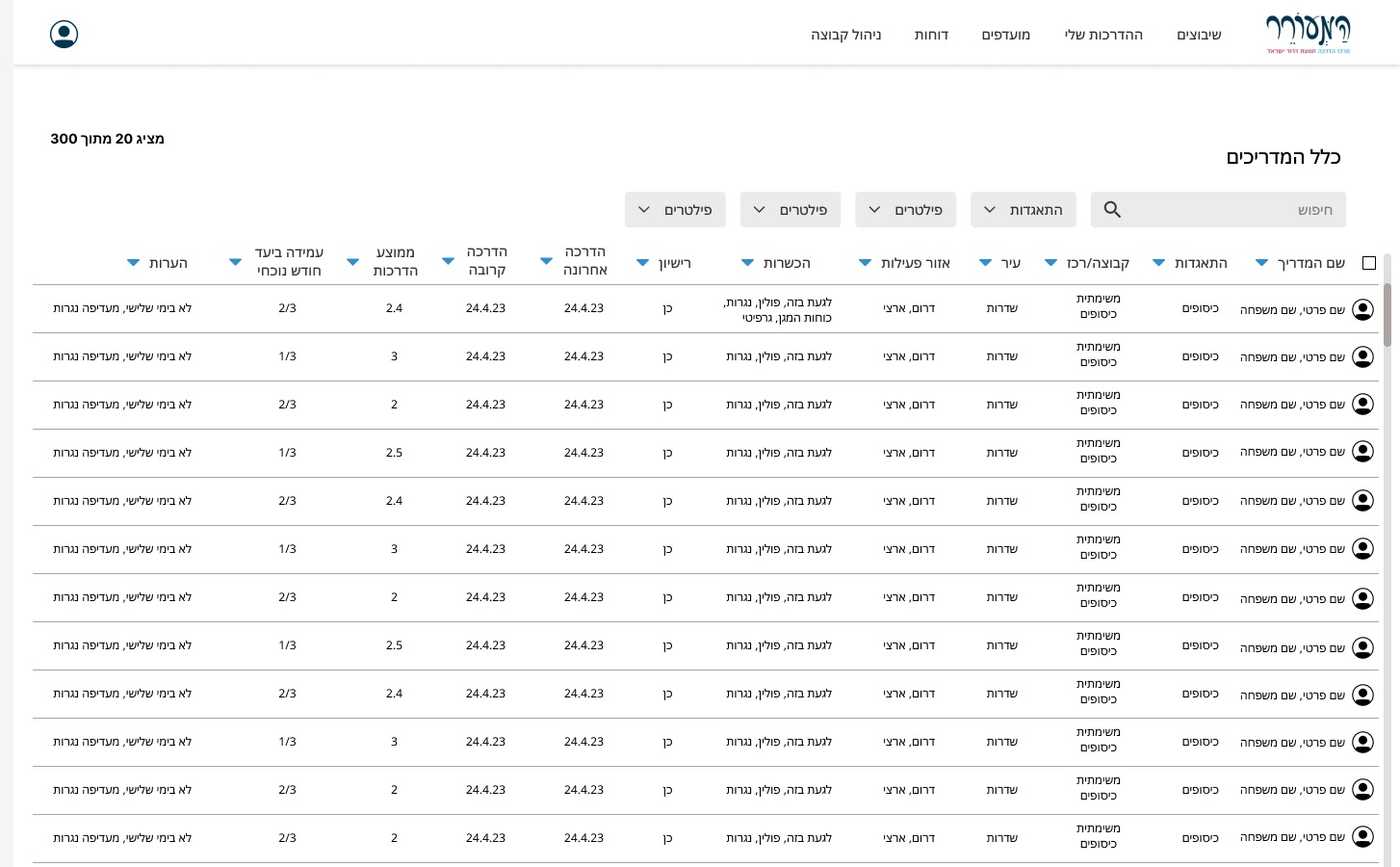Click the sort arrow beside הדרכה קרובה
Image resolution: width=1400 pixels, height=867 pixels.
pos(448,262)
